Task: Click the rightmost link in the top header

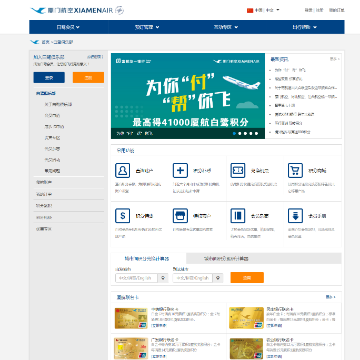Action: pos(337,10)
